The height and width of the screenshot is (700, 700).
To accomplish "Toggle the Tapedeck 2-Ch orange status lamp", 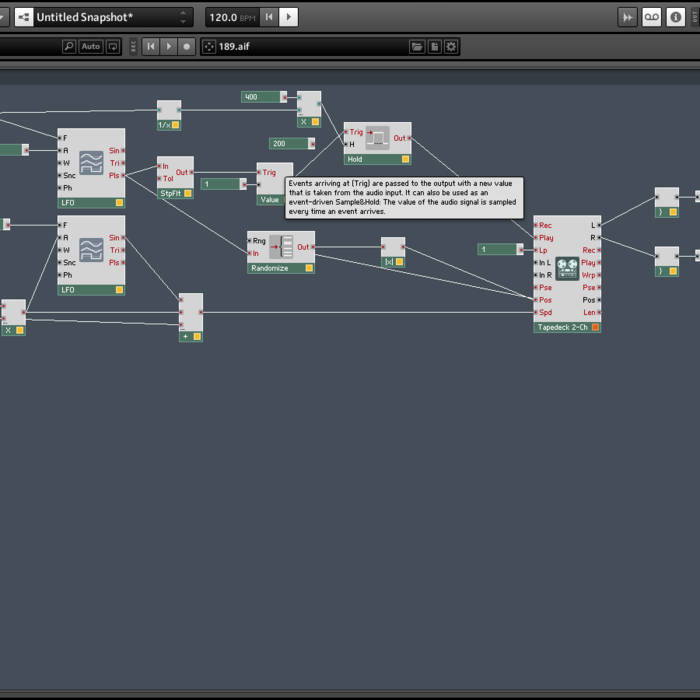I will [x=594, y=327].
